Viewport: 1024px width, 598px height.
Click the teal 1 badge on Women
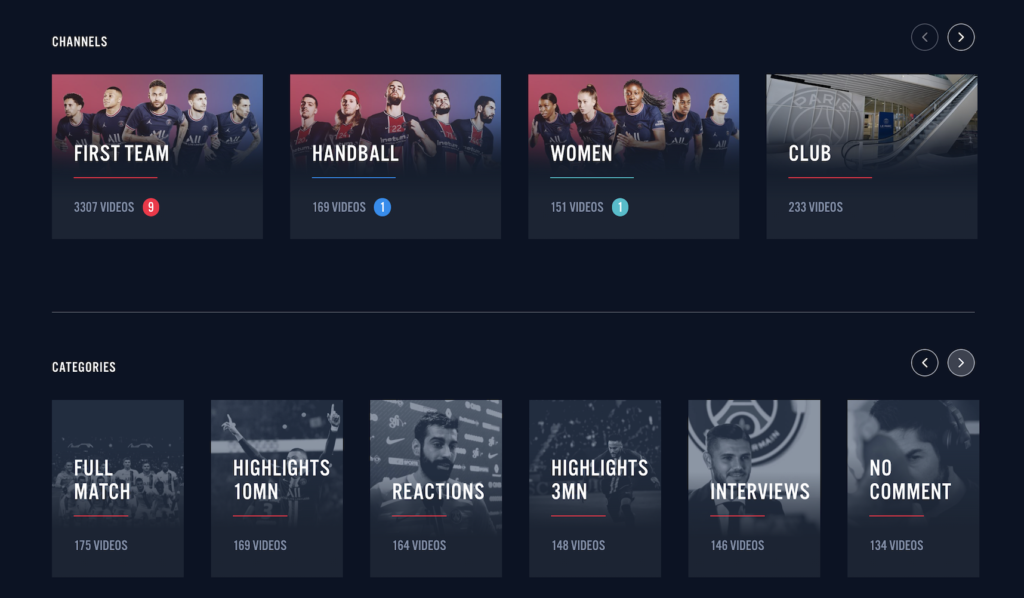pos(620,207)
